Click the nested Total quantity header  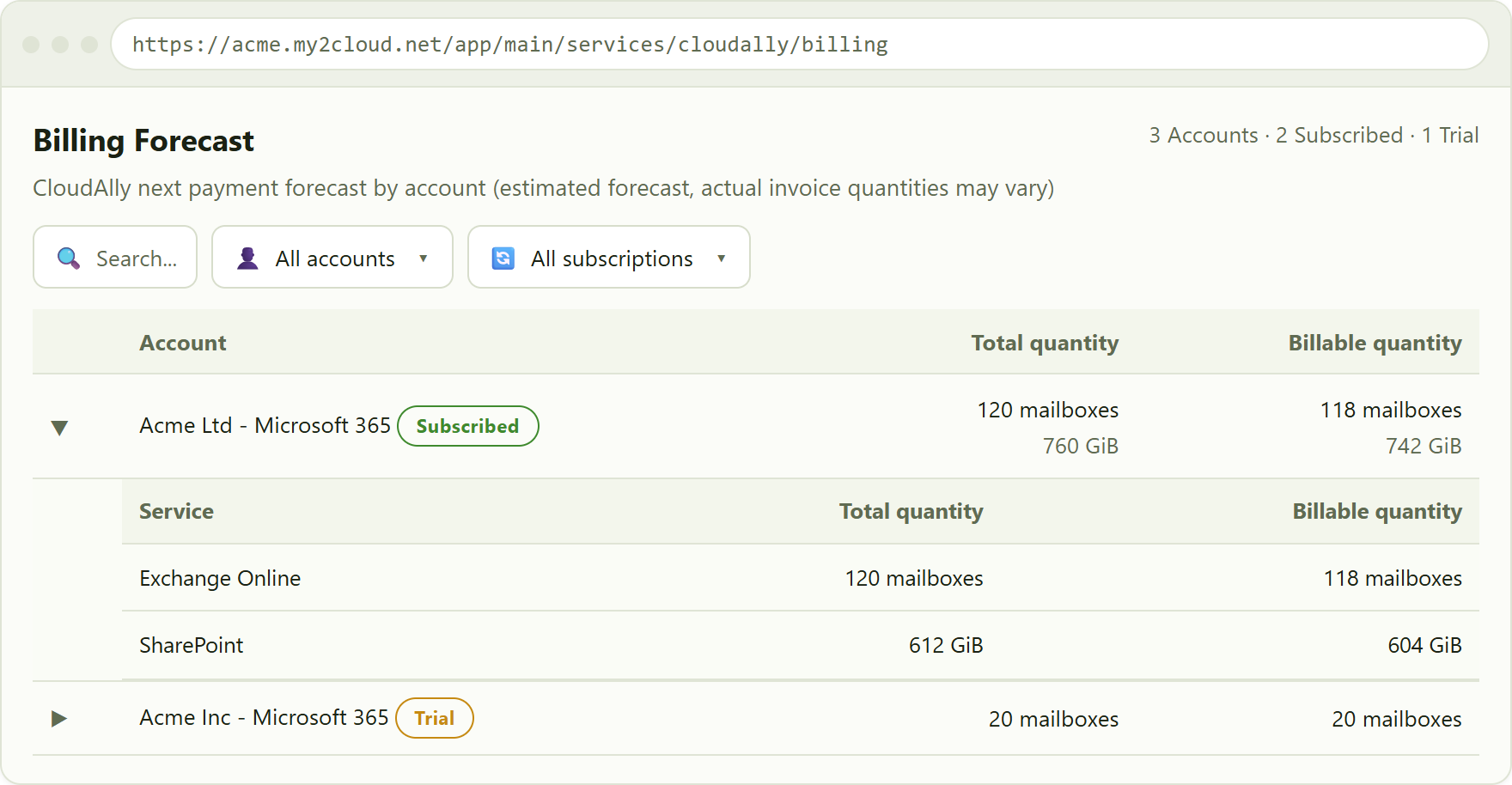911,512
